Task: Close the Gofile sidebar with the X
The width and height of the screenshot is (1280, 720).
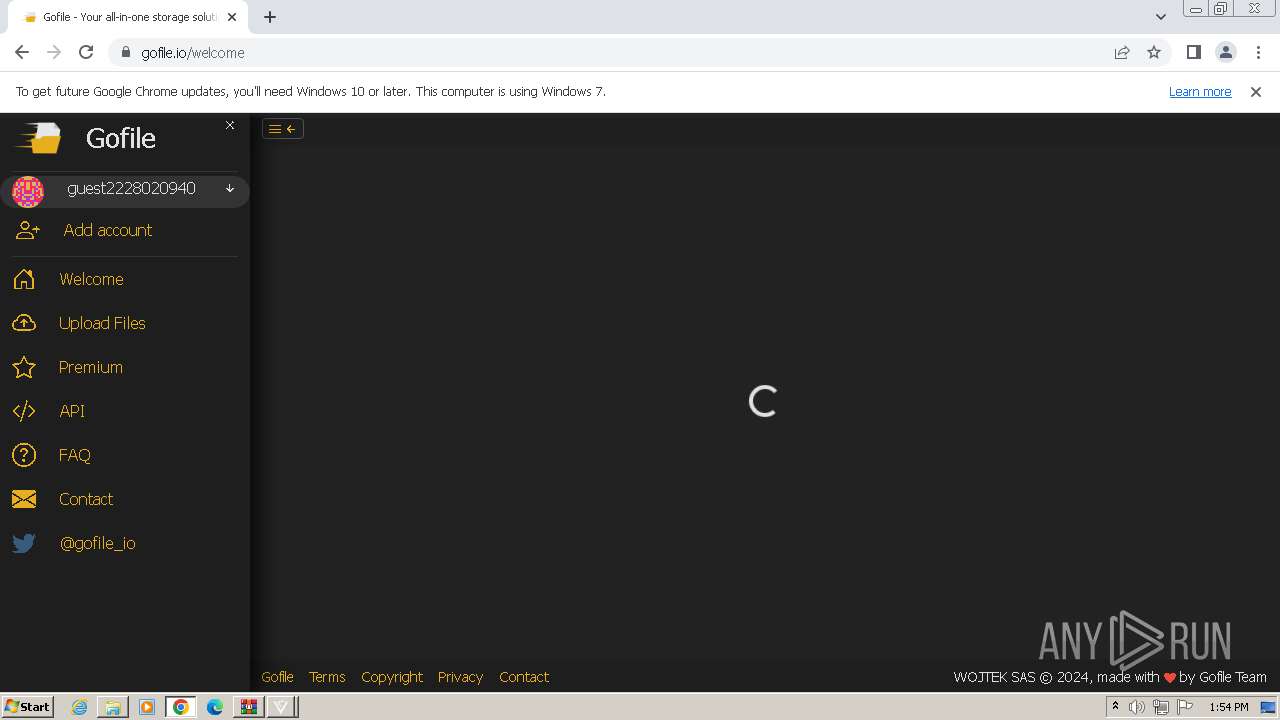Action: click(230, 125)
